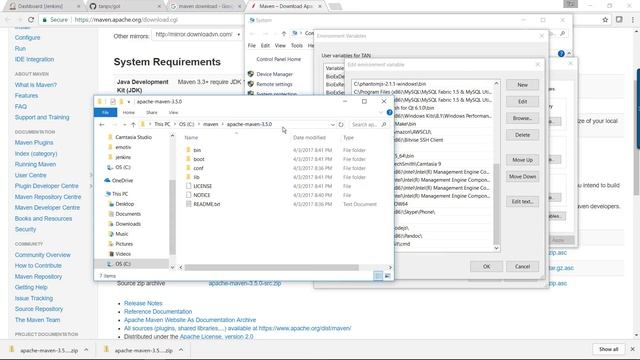Select the bin folder icon
The image size is (640, 360).
pos(188,150)
